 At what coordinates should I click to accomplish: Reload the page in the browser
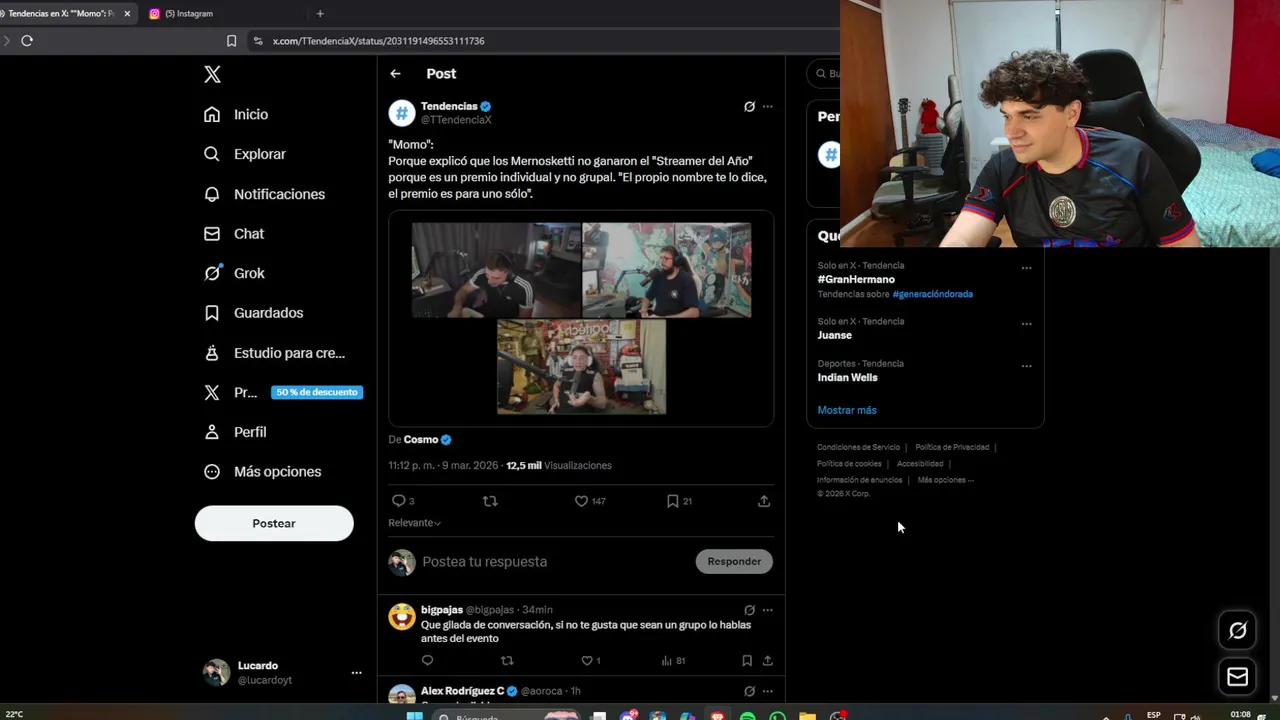tap(27, 41)
